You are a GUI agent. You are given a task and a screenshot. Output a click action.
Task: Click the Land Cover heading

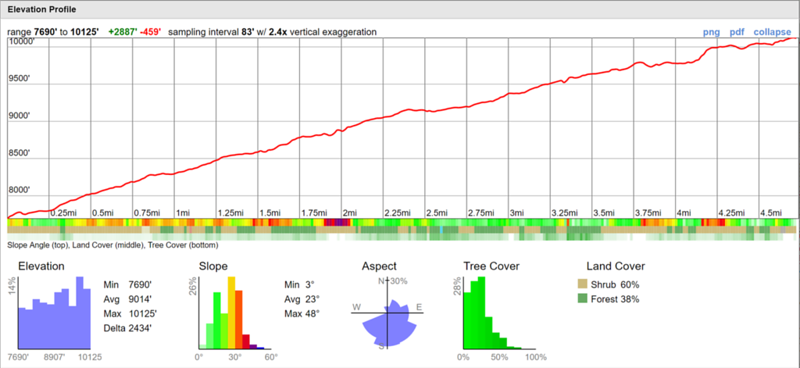click(616, 266)
